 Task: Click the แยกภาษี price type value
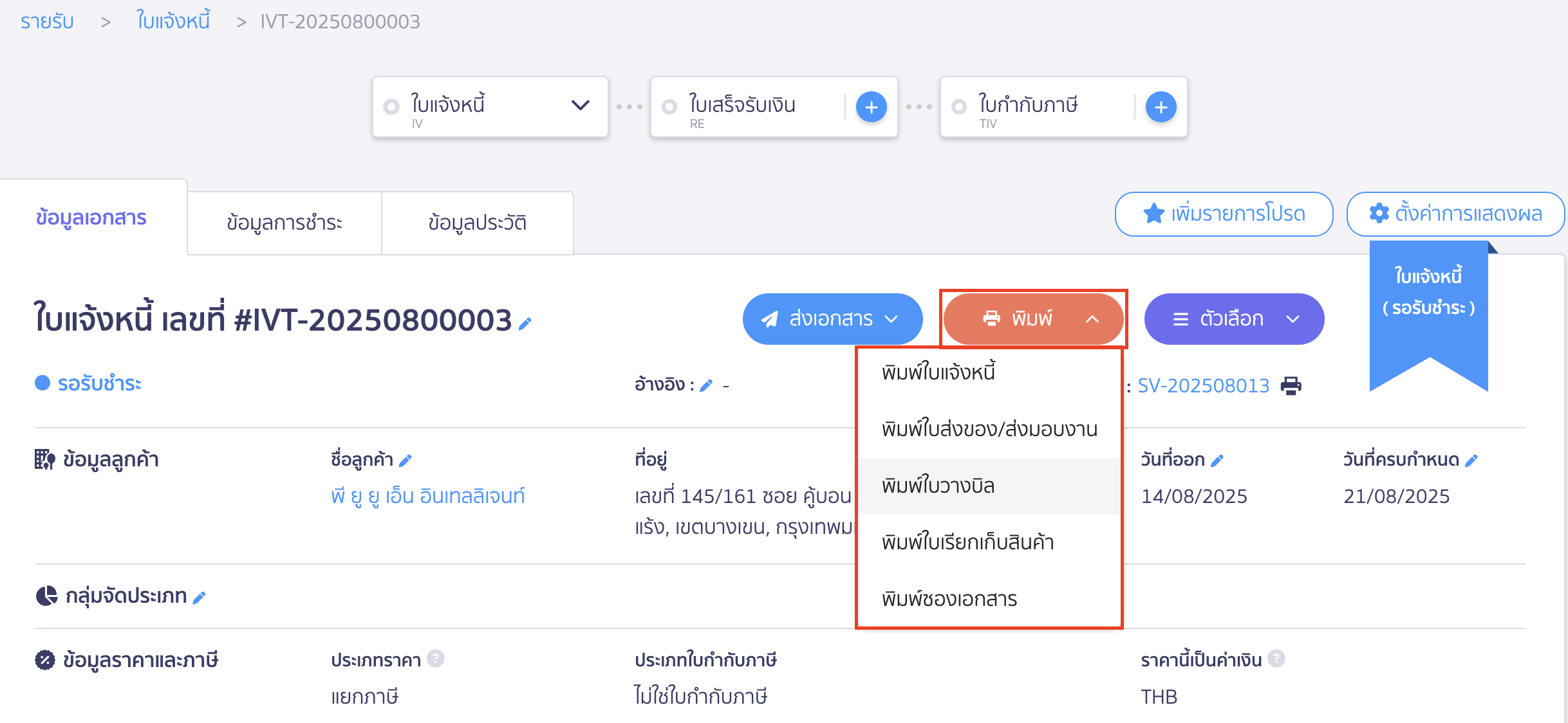[x=365, y=697]
